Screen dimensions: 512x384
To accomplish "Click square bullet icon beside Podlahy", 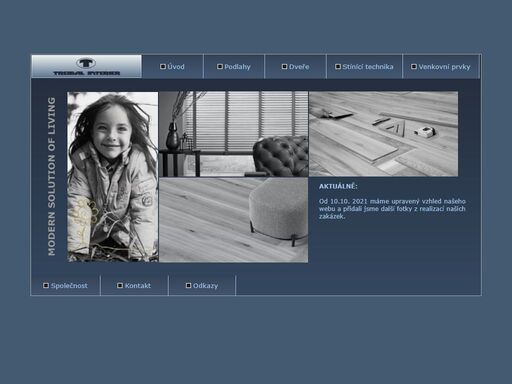I will [220, 67].
